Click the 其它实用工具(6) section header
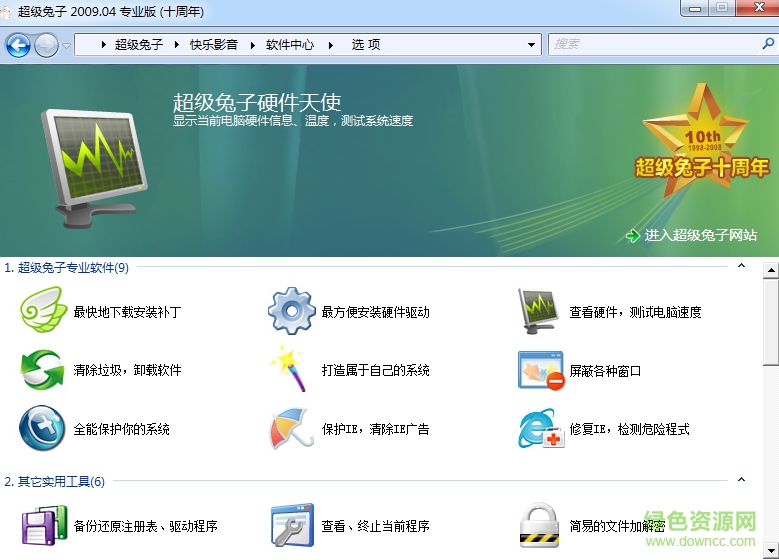 tap(55, 481)
